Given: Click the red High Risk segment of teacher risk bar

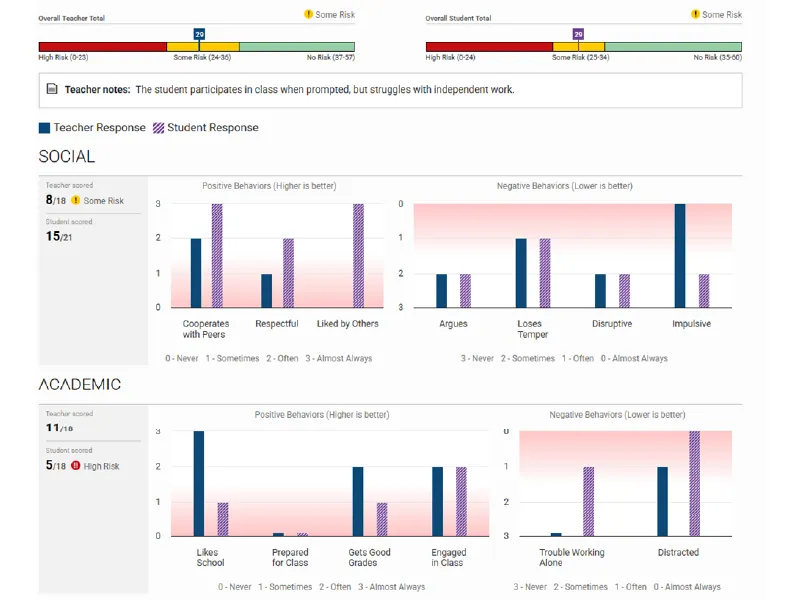Looking at the screenshot, I should (x=103, y=47).
